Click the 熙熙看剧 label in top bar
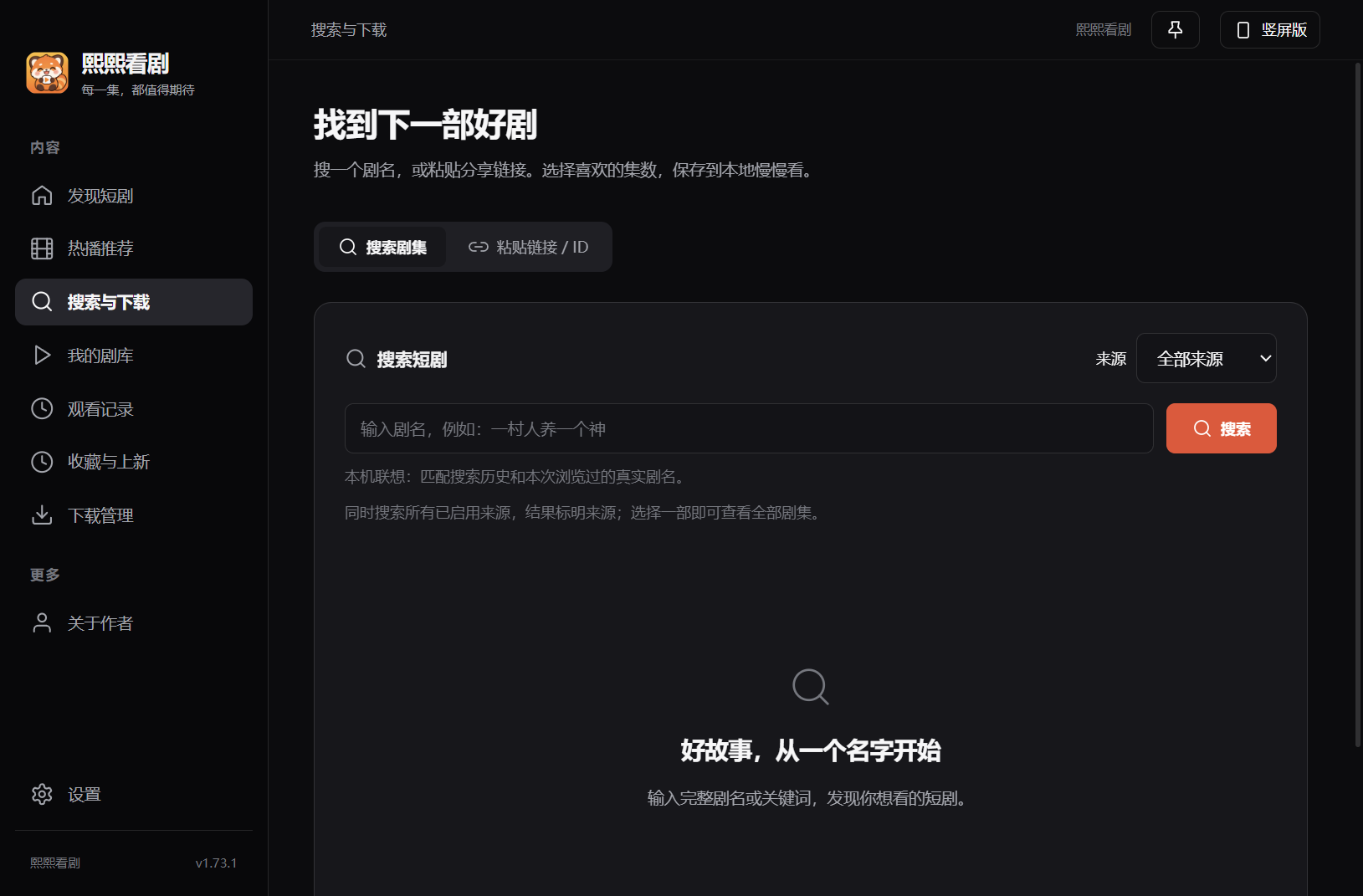Screen dimensions: 1363x896 [x=1104, y=30]
